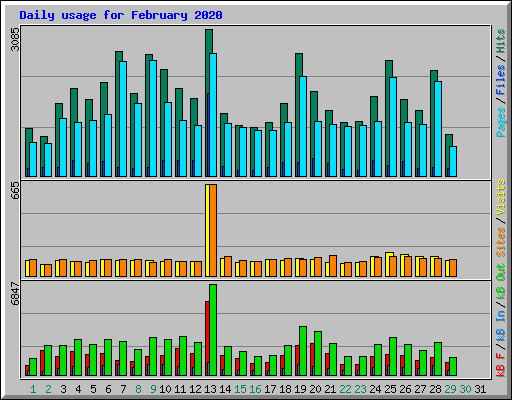
Task: Click the "Files" legend label
Action: tap(500, 80)
